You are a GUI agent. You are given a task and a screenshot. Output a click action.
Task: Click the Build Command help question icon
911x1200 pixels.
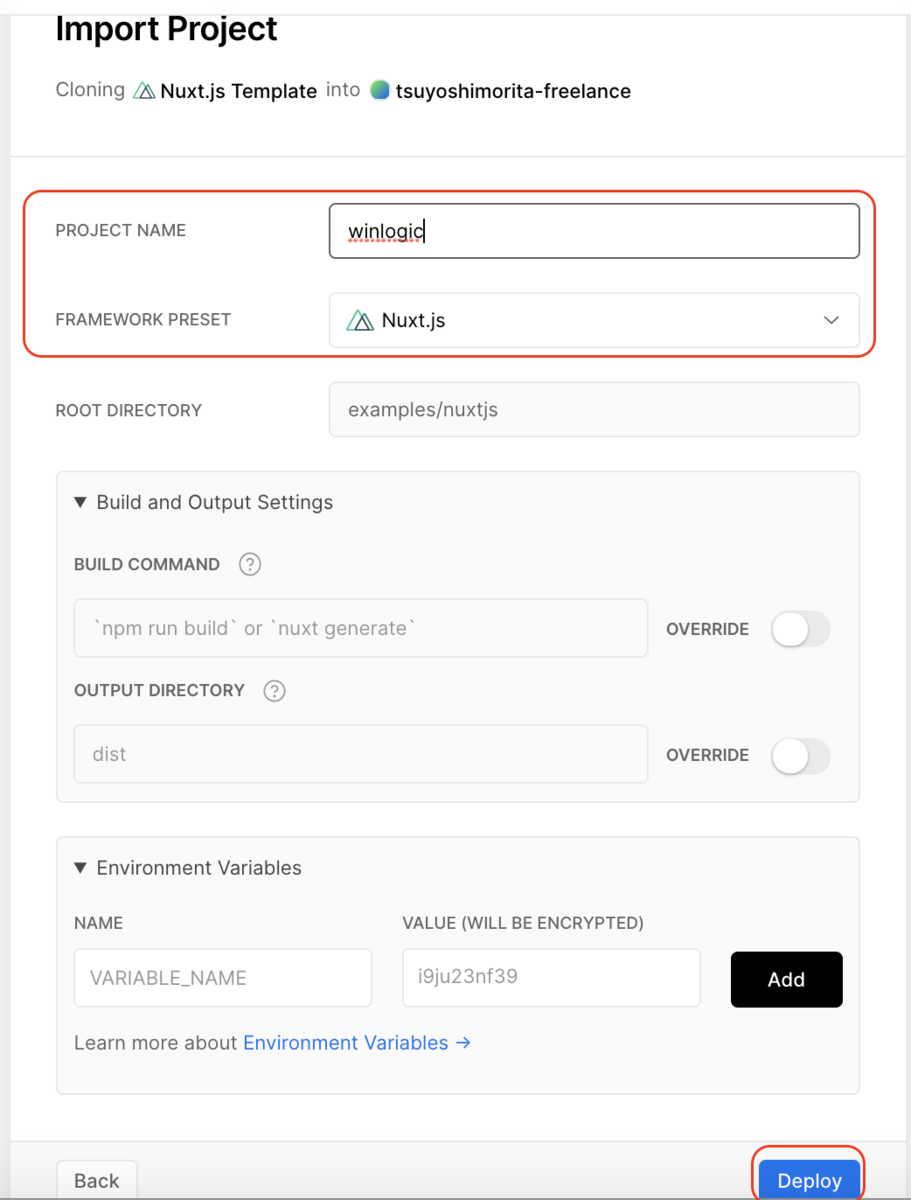[250, 564]
